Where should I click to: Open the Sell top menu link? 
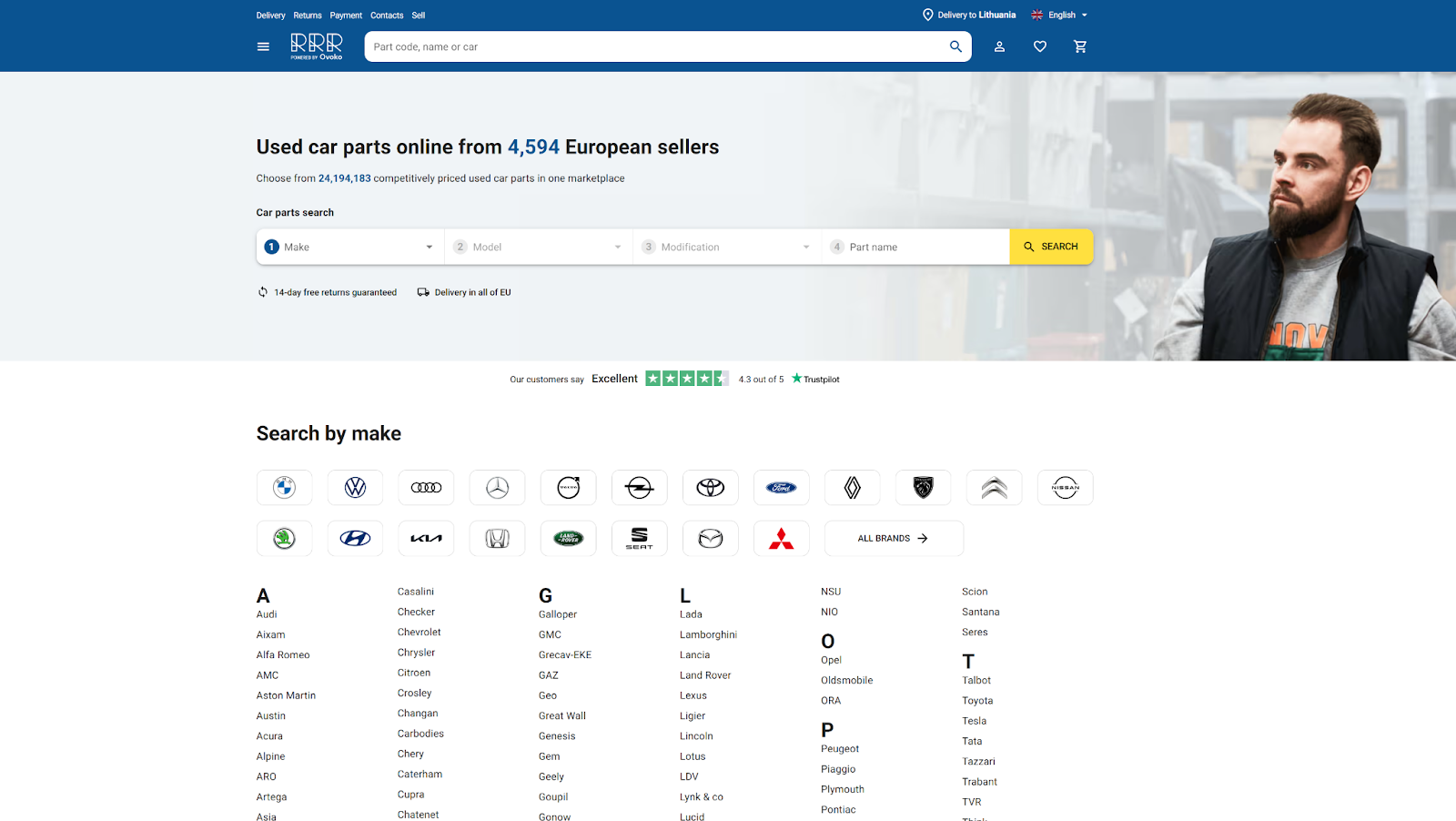pyautogui.click(x=419, y=15)
